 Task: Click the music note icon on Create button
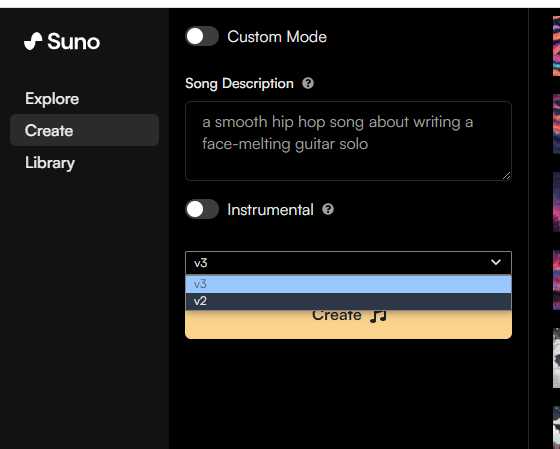[378, 316]
